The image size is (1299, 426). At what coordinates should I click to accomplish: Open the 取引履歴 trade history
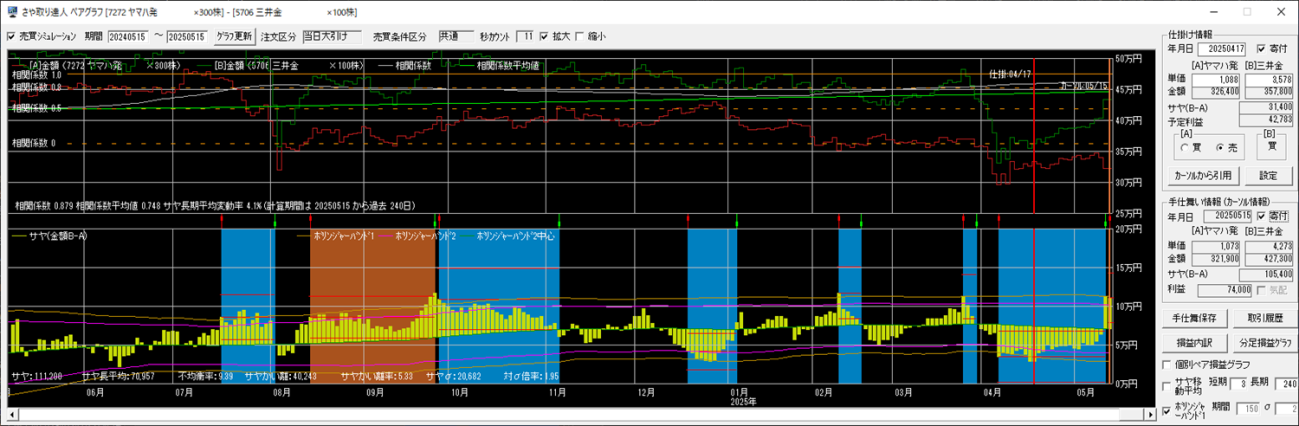[1264, 318]
